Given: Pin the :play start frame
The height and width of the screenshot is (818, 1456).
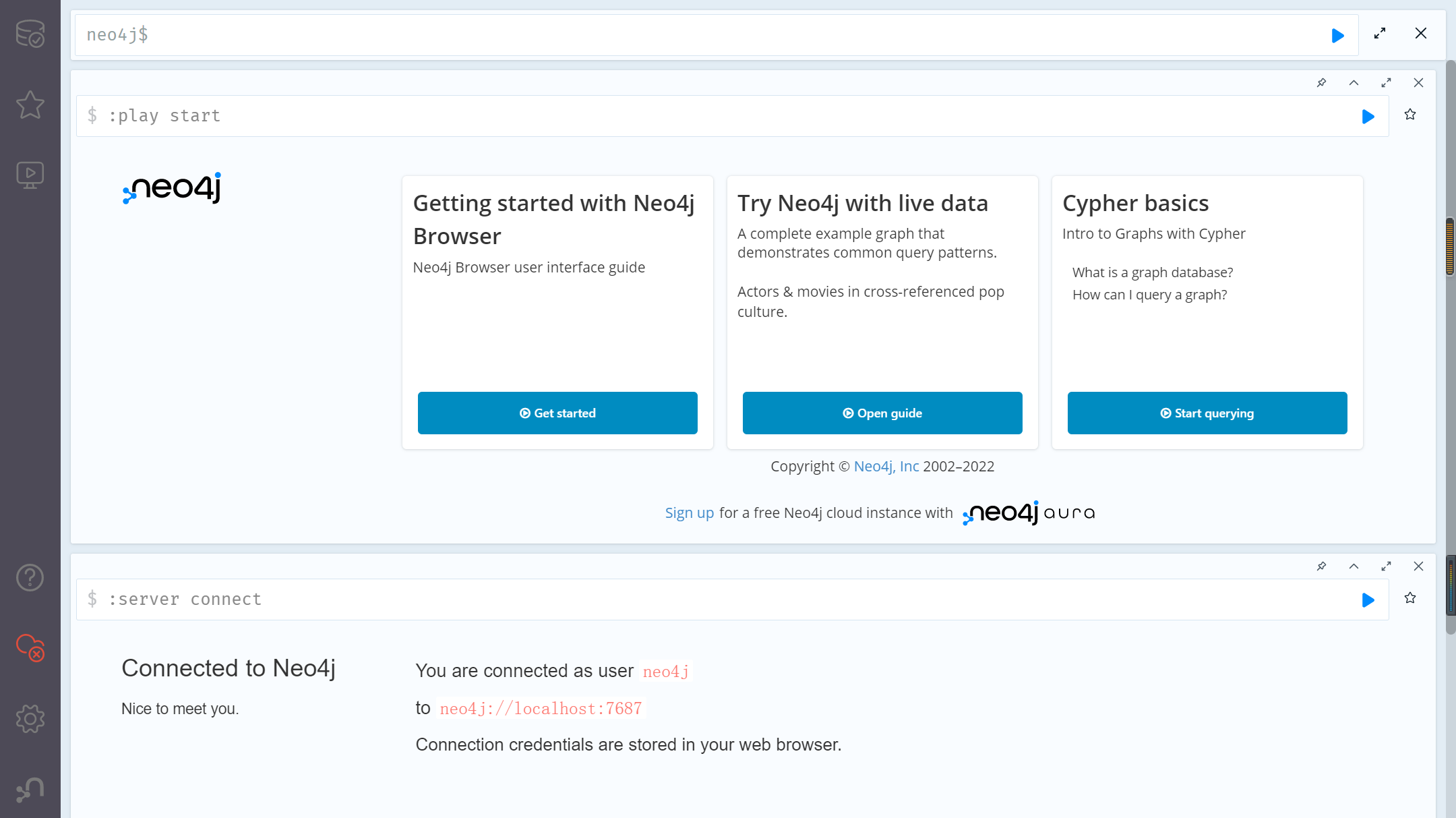Looking at the screenshot, I should pos(1322,83).
